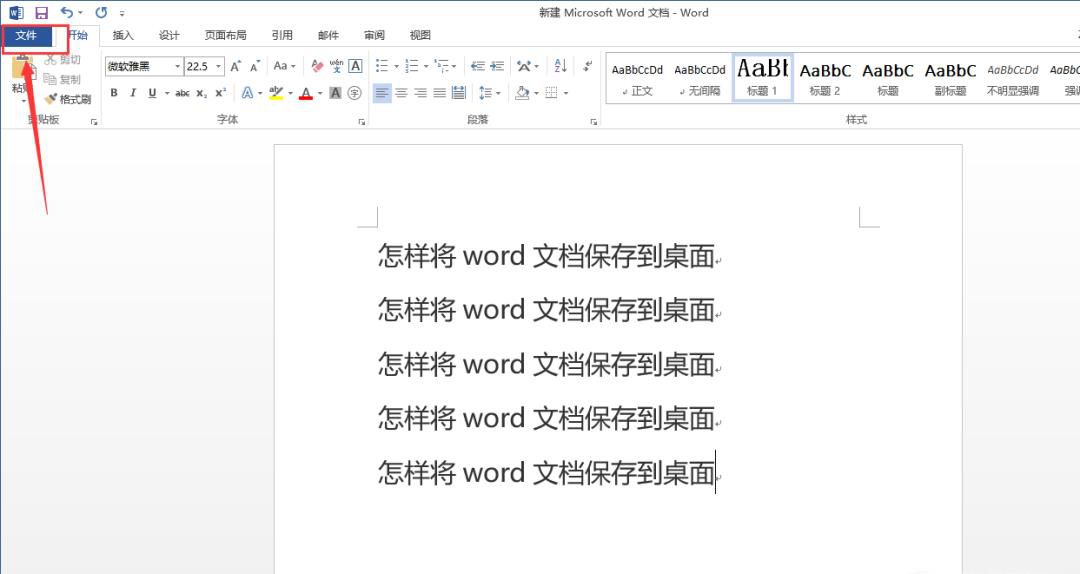
Task: Switch to the 插入 (Insert) tab
Action: (x=123, y=35)
